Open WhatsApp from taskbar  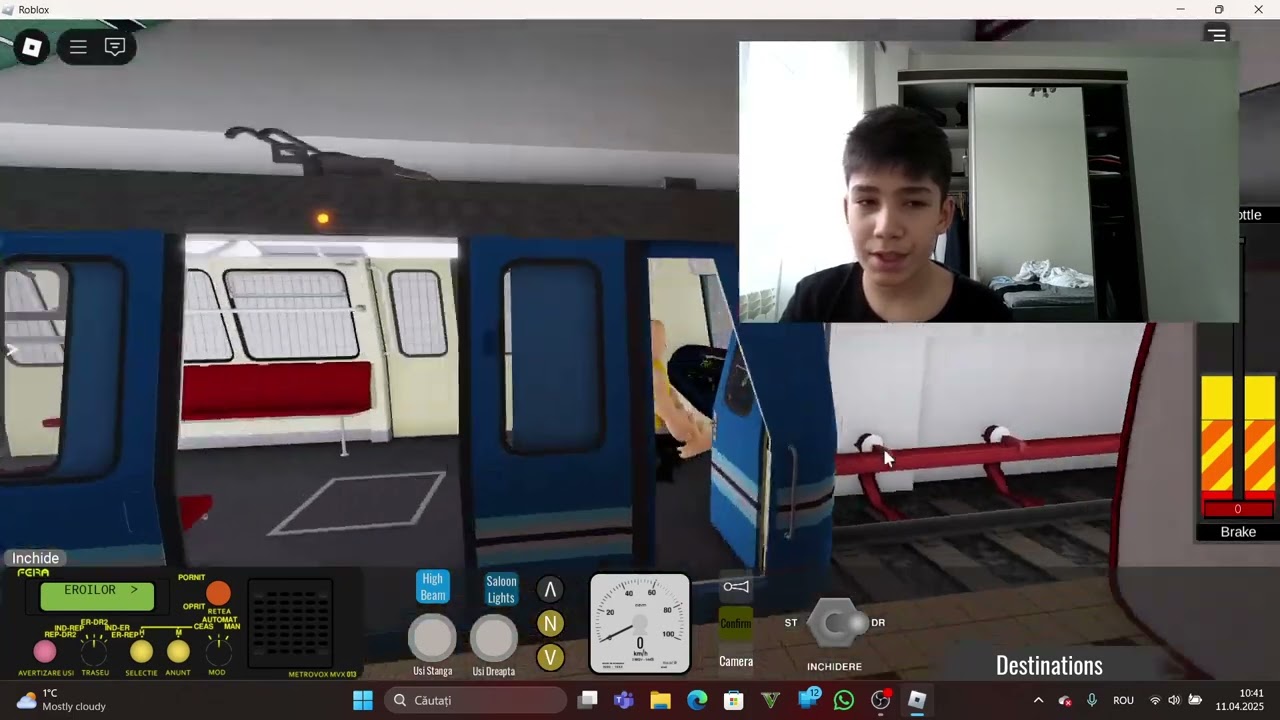coord(844,700)
